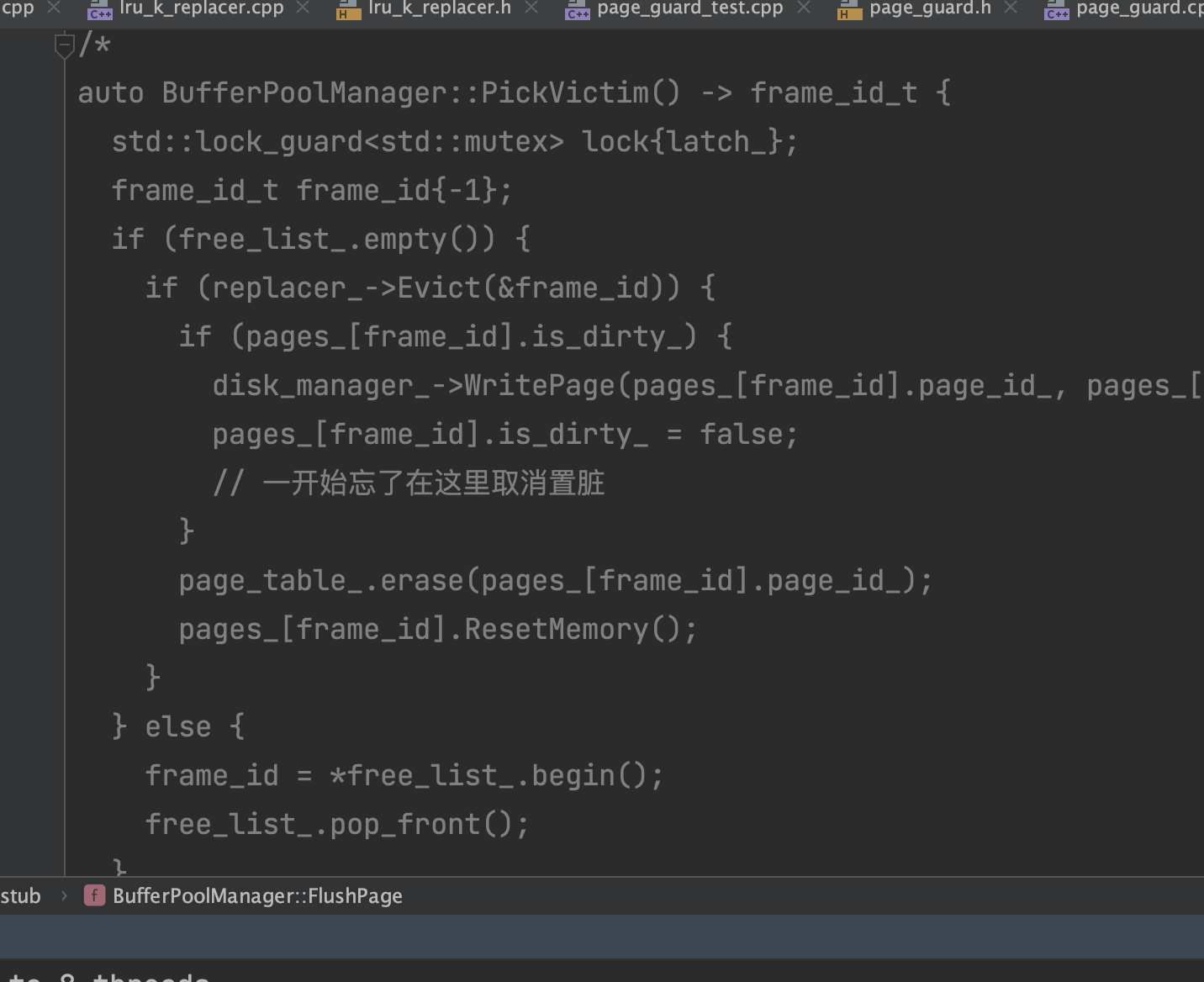Click the Chinese comment line
The height and width of the screenshot is (982, 1204).
tap(409, 483)
